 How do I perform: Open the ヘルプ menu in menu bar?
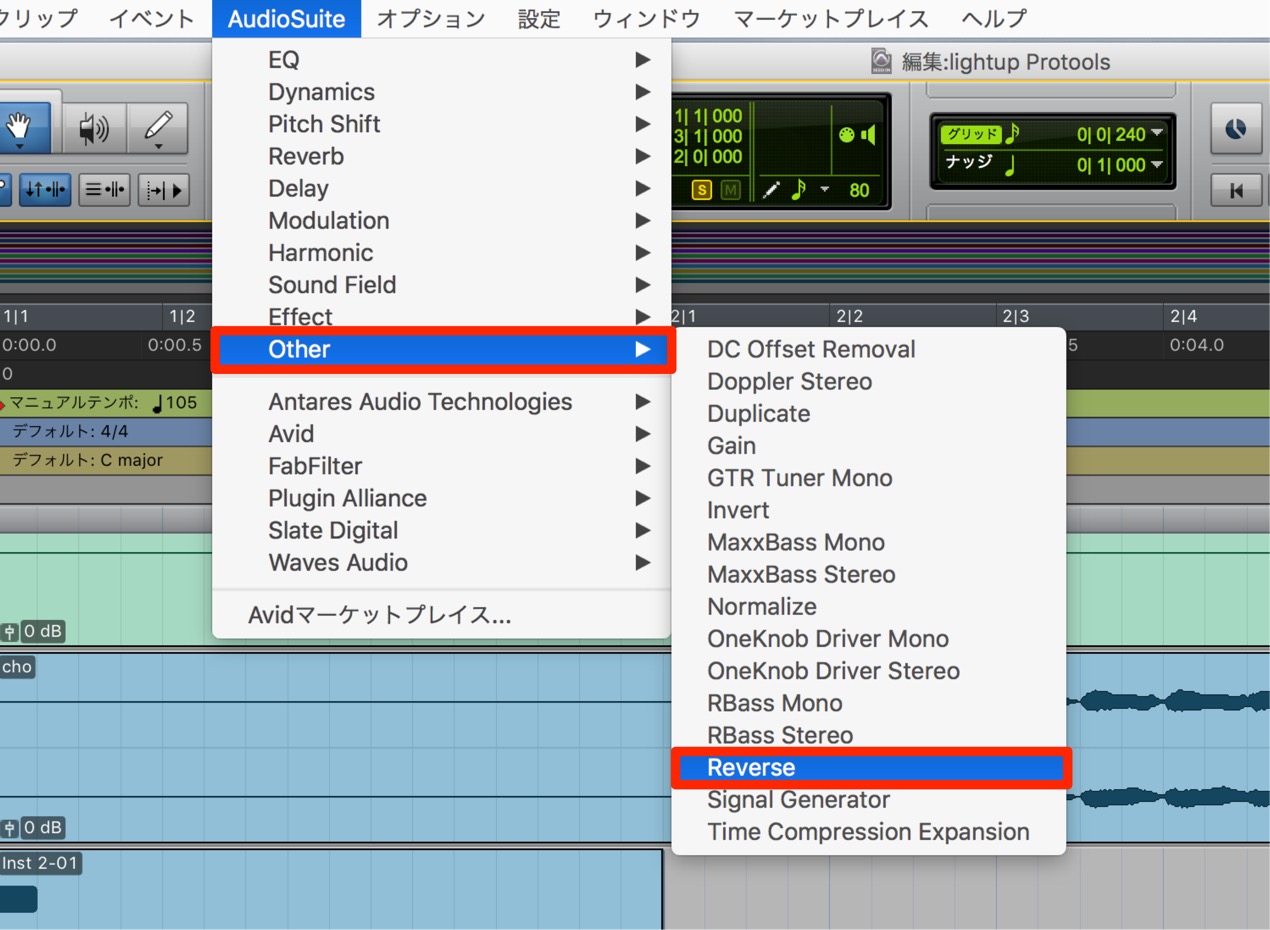click(x=993, y=18)
